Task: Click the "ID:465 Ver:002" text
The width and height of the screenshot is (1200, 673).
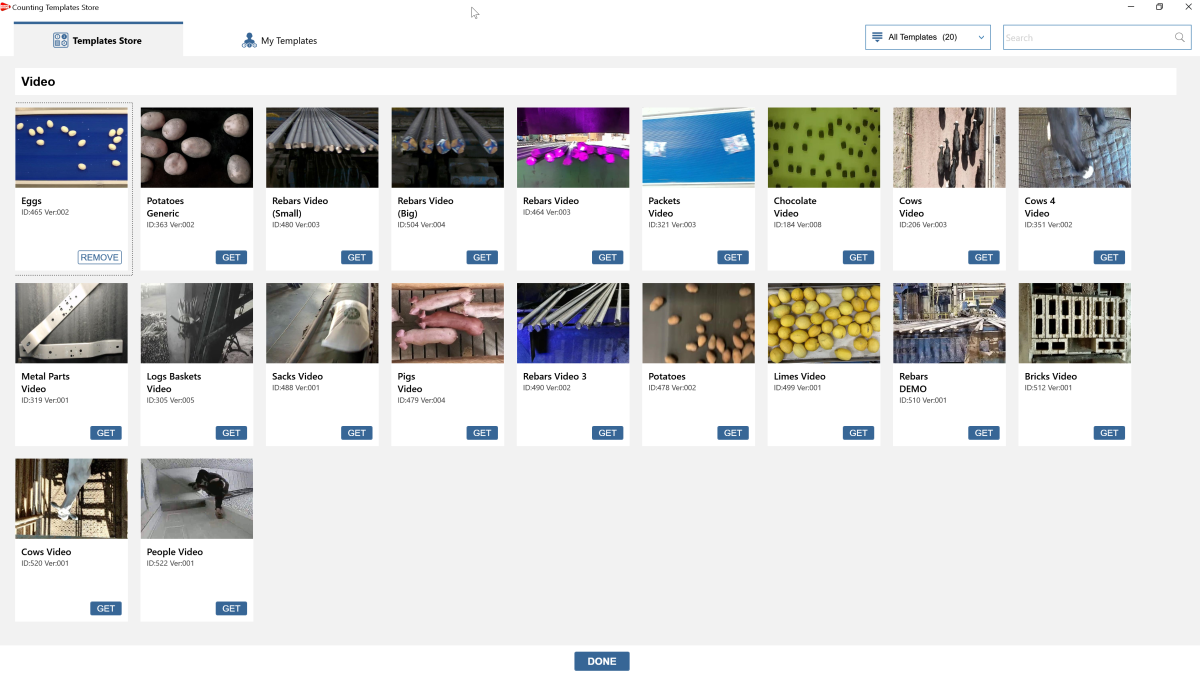Action: (x=45, y=212)
